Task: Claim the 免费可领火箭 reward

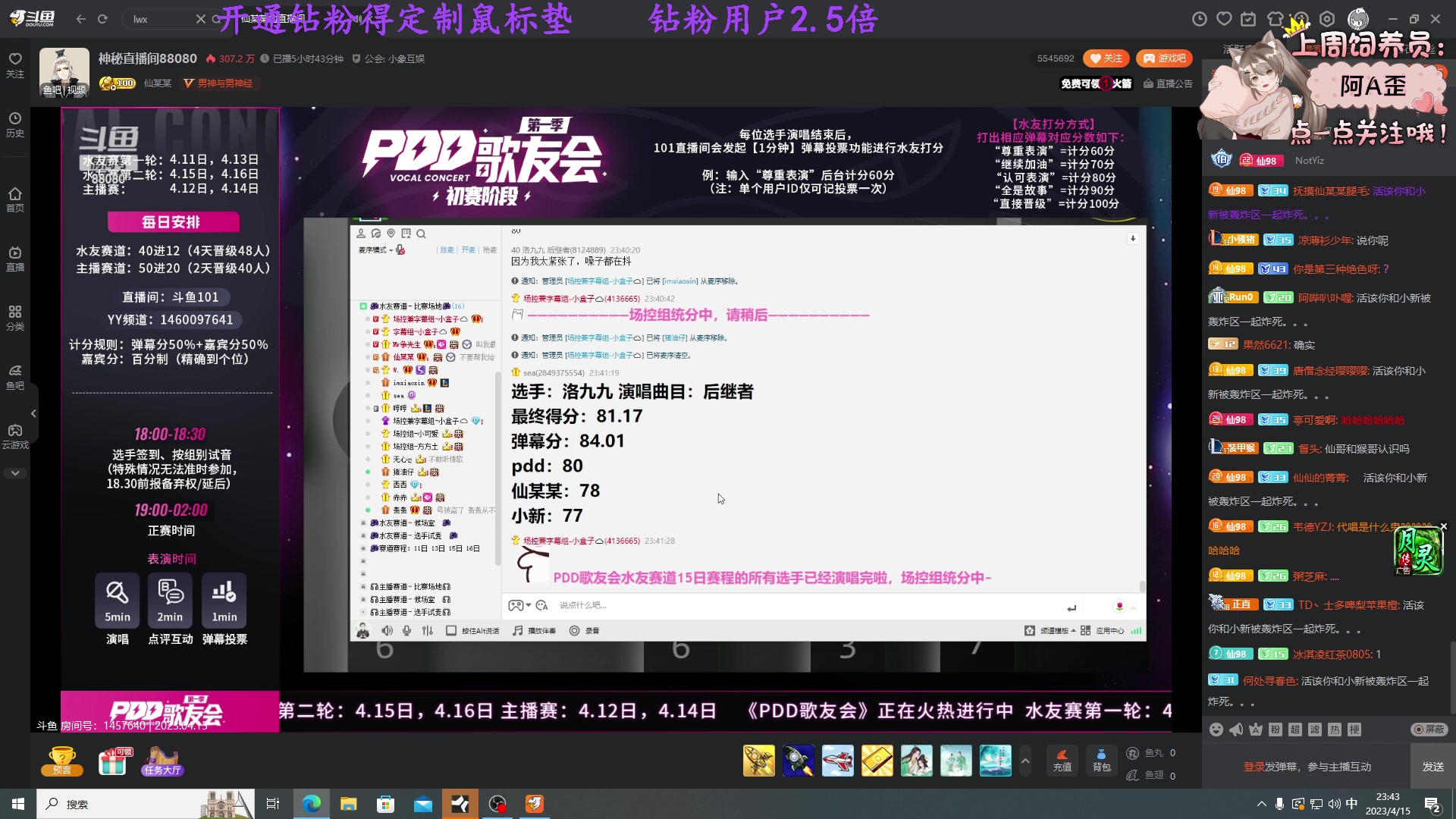Action: pos(1096,83)
